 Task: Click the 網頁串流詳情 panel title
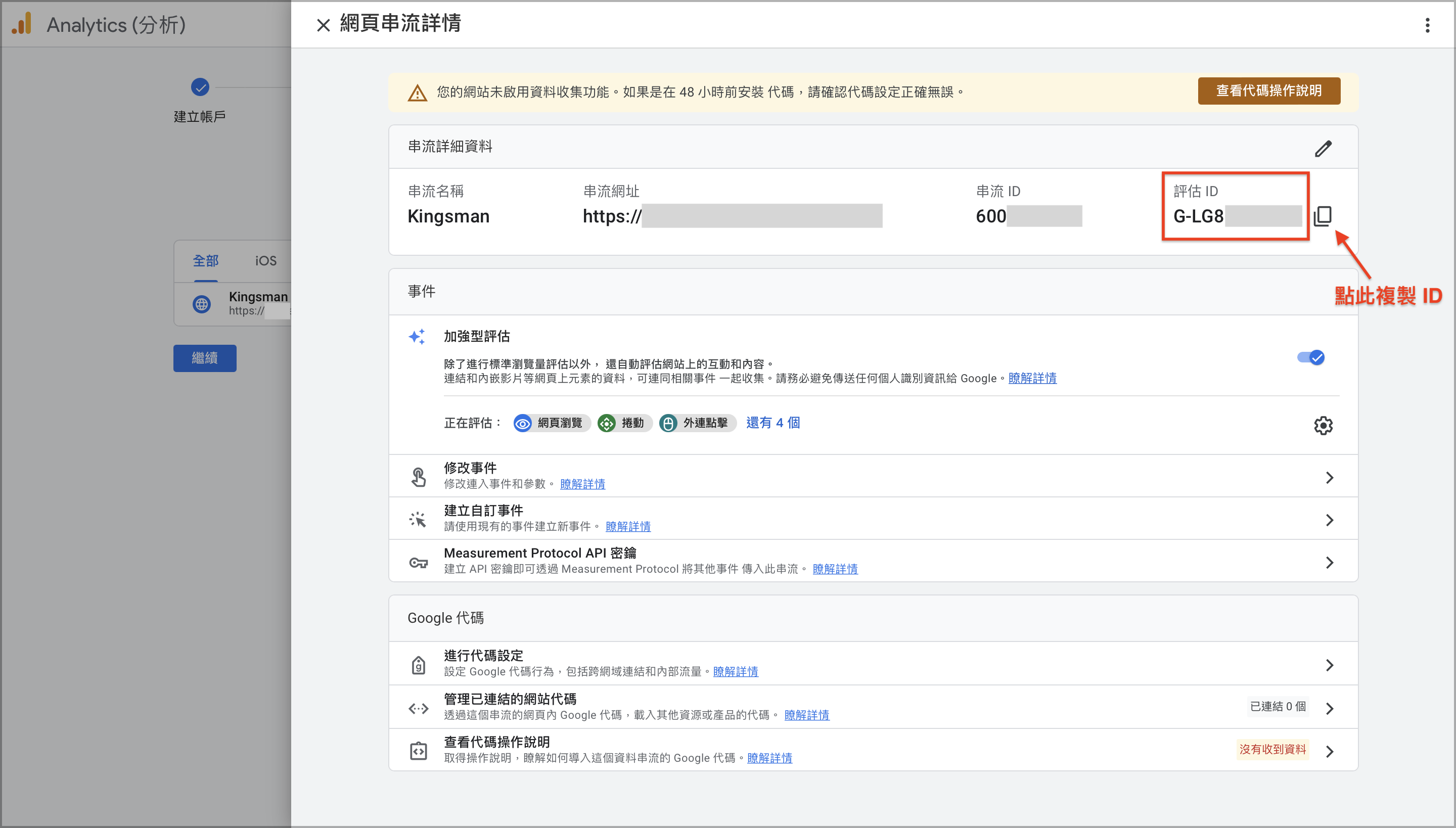[400, 23]
